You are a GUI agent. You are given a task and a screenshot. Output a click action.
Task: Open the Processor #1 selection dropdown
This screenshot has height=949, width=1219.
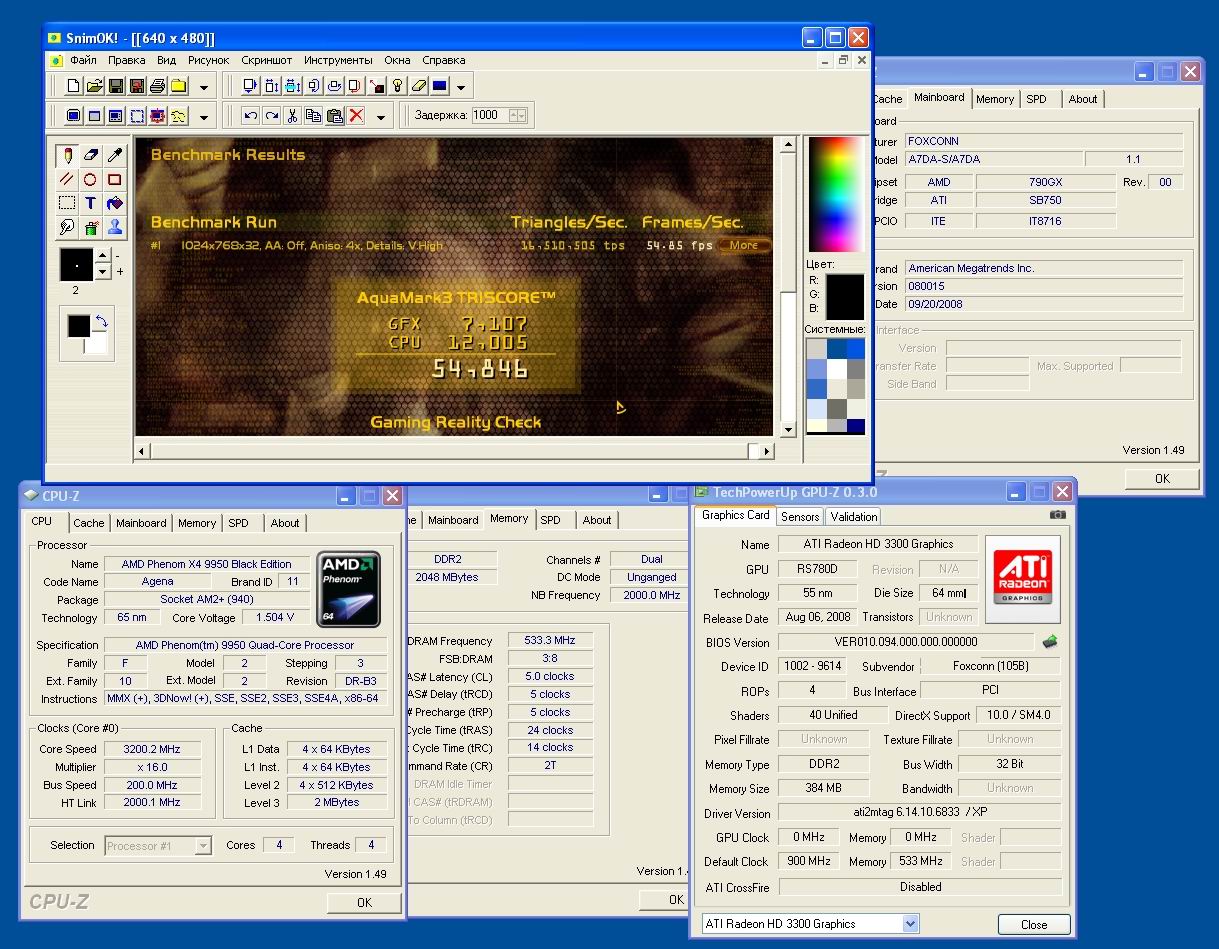pos(203,846)
